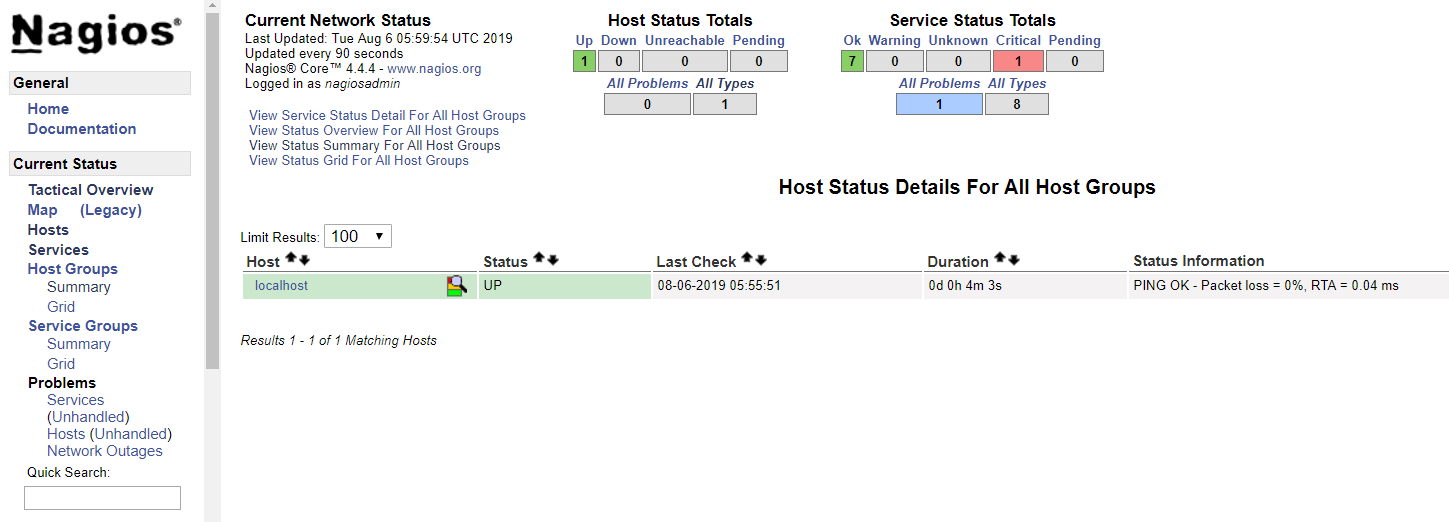Open the Map view
The image size is (1449, 522).
43,210
